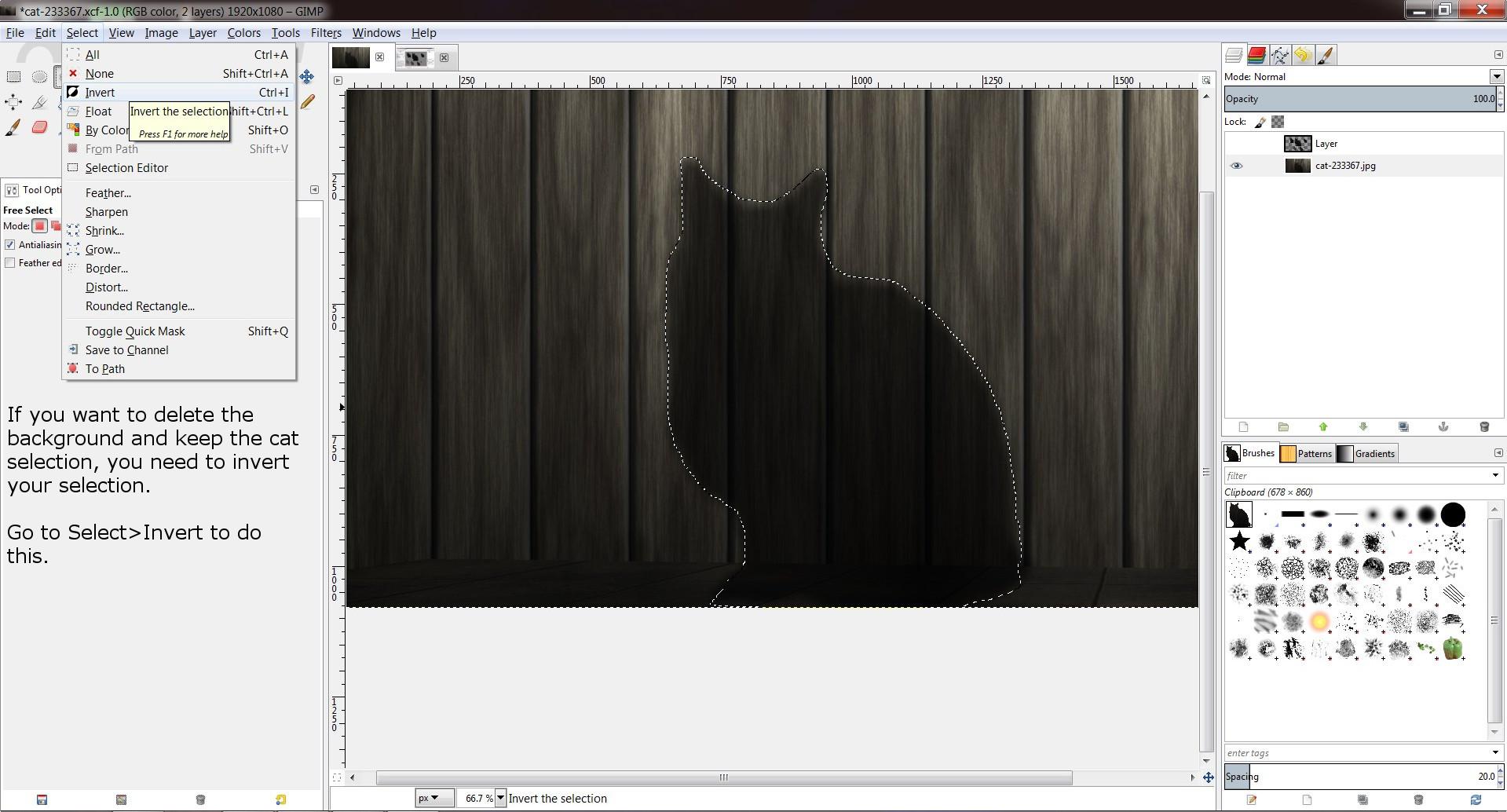
Task: Open the Colors menu
Action: [x=243, y=33]
